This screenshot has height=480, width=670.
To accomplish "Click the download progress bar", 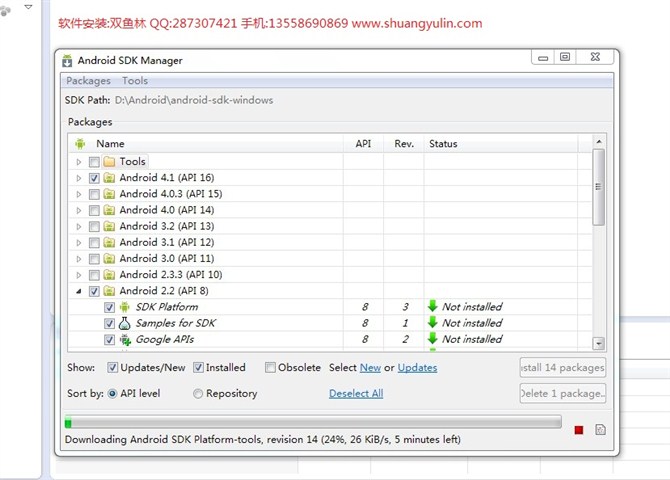I will (x=313, y=422).
